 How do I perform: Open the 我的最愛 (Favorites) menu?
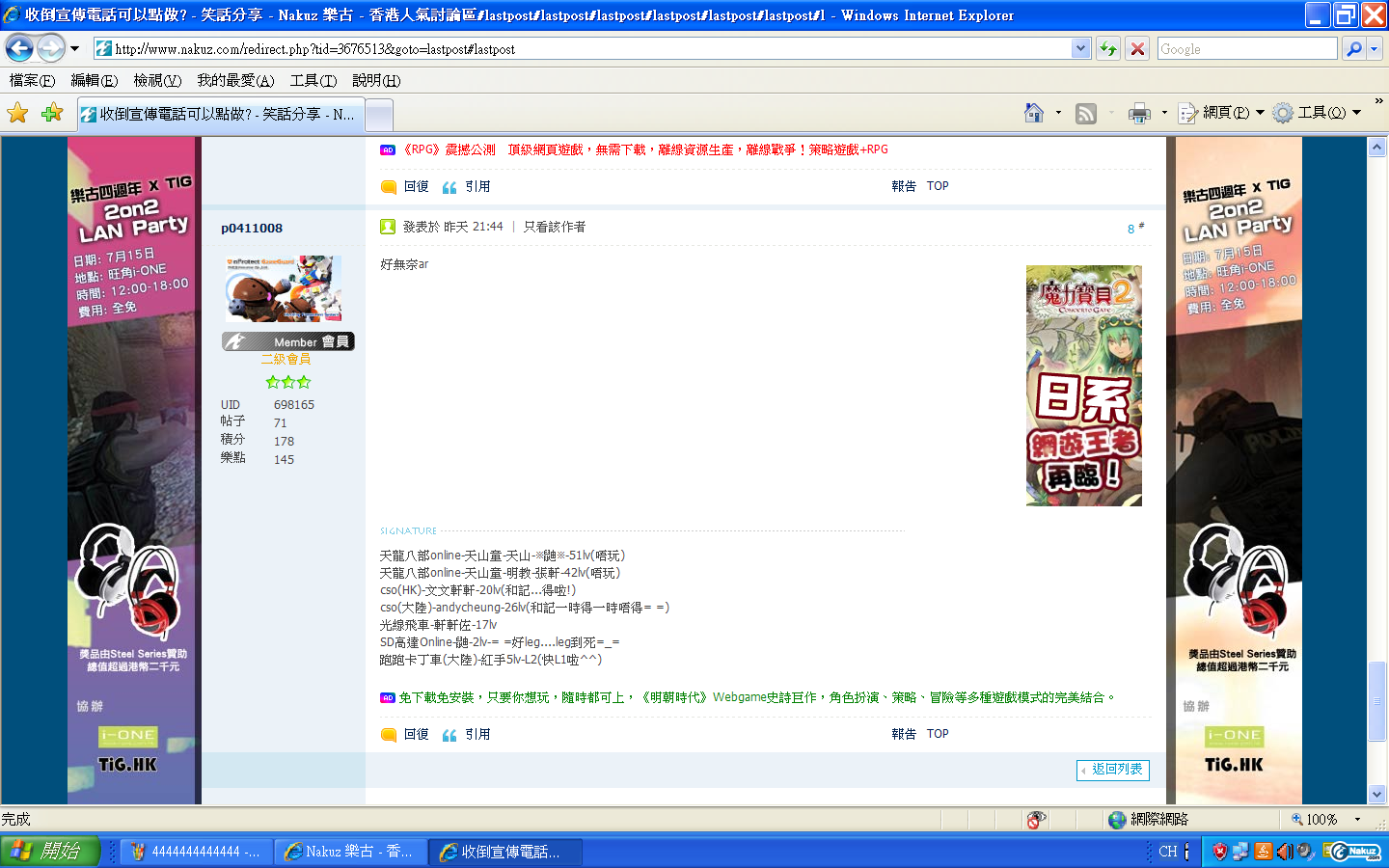click(235, 80)
